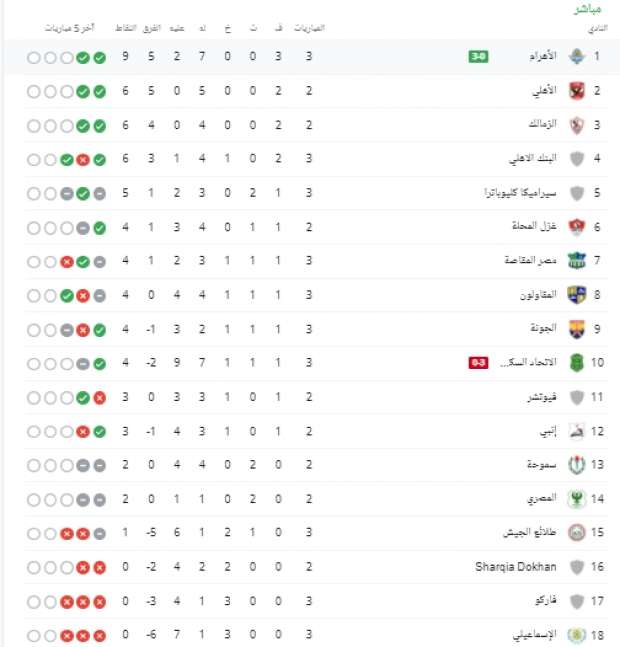The width and height of the screenshot is (620, 647).
Task: Click the green 3-0 live score badge
Action: [x=479, y=57]
